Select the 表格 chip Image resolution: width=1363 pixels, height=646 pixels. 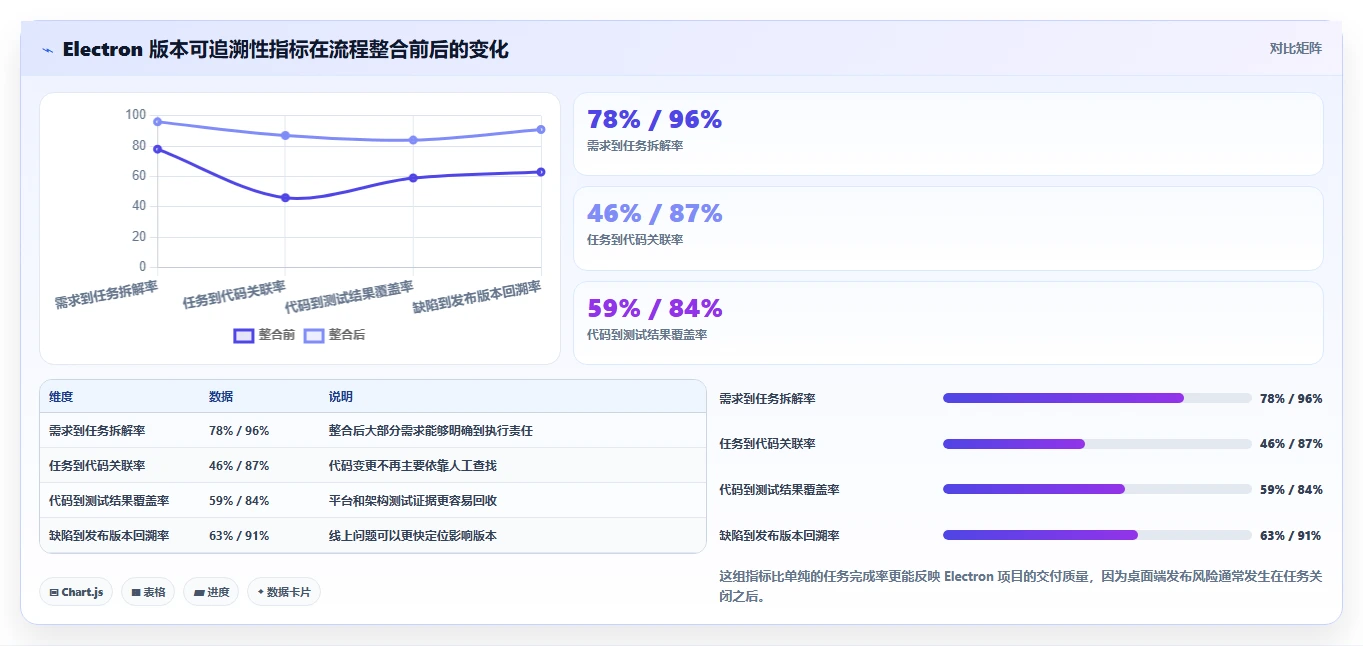click(148, 592)
